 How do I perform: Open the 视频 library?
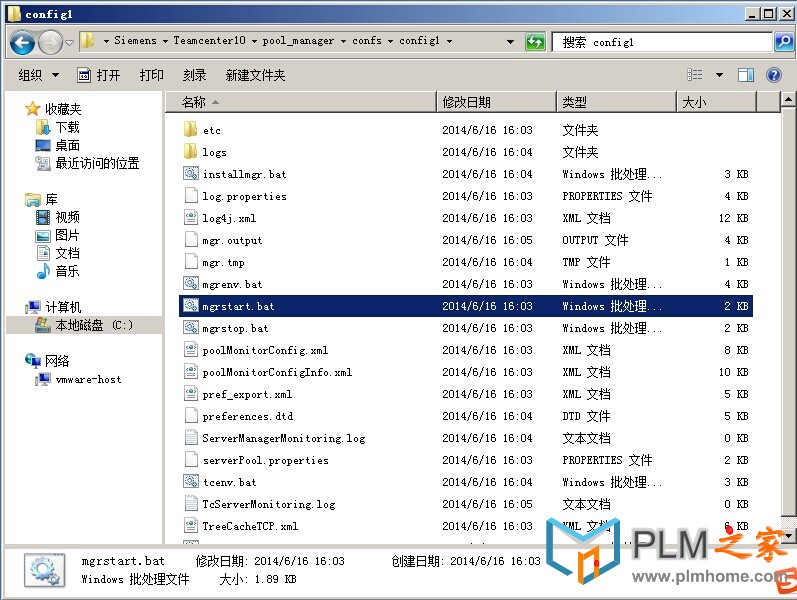58,217
